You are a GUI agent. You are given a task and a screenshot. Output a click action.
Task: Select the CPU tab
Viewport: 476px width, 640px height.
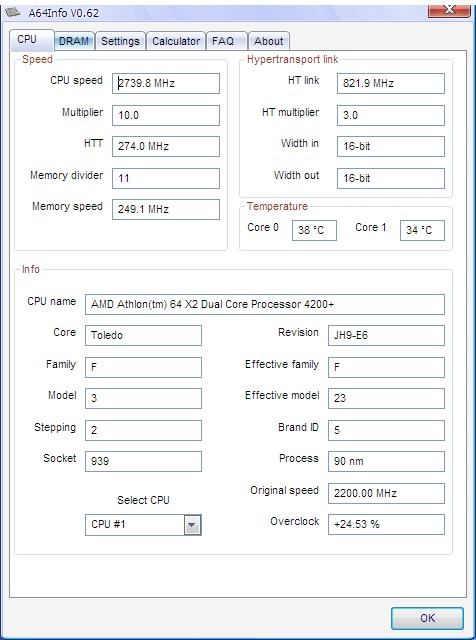(x=32, y=40)
